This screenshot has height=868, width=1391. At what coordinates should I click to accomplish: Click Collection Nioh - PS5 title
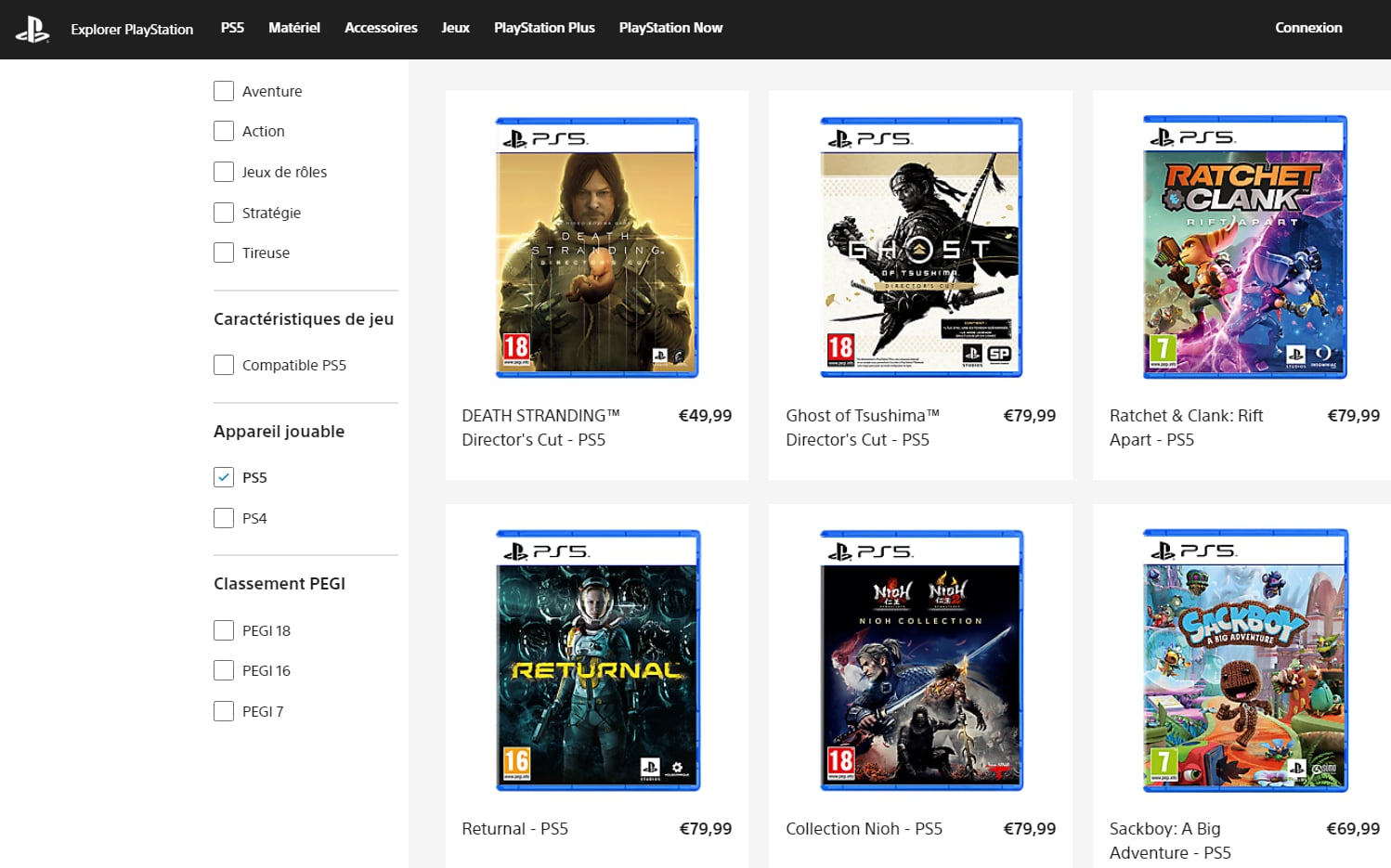[864, 829]
